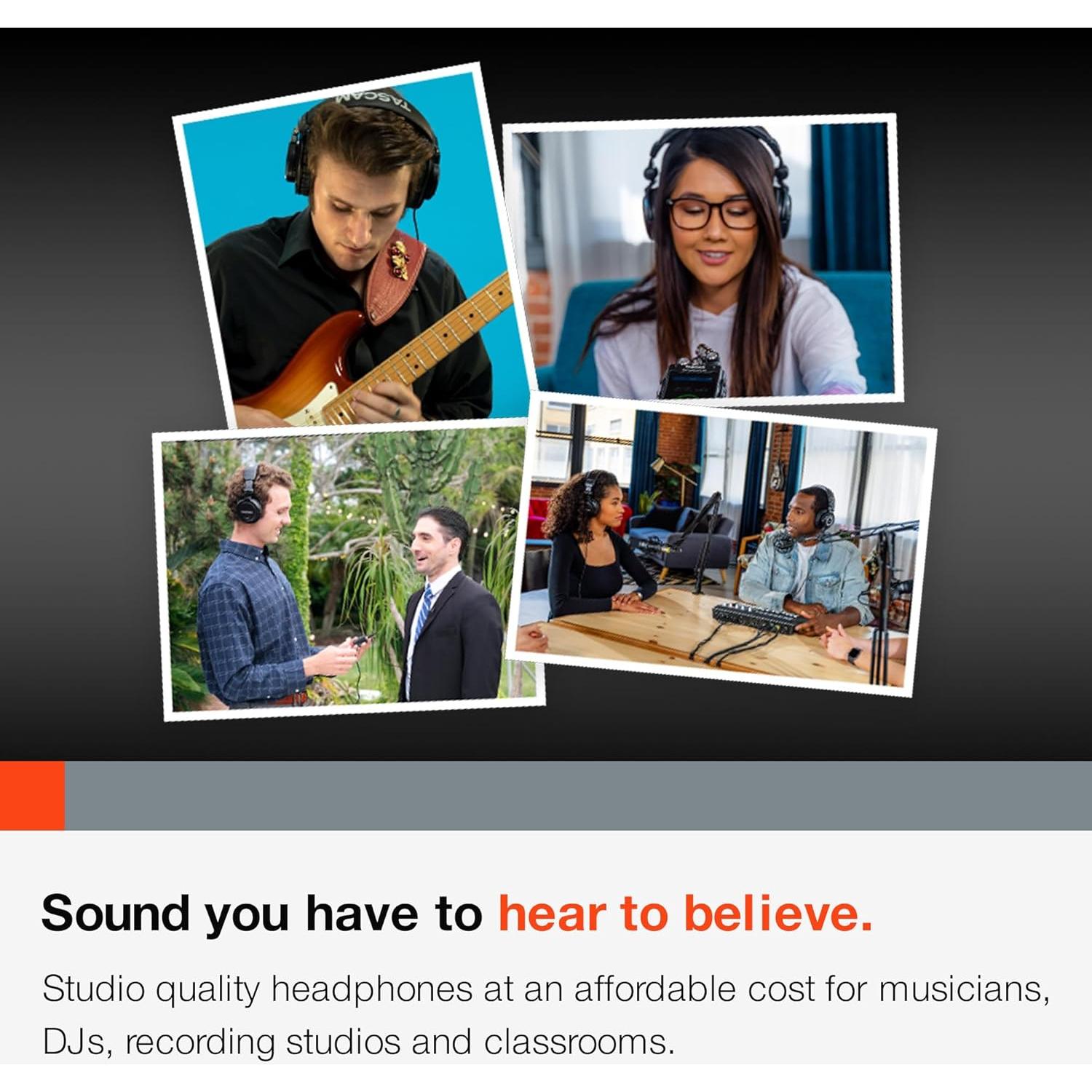Click the orange square accent block
This screenshot has height=1092, width=1092.
pyautogui.click(x=32, y=796)
